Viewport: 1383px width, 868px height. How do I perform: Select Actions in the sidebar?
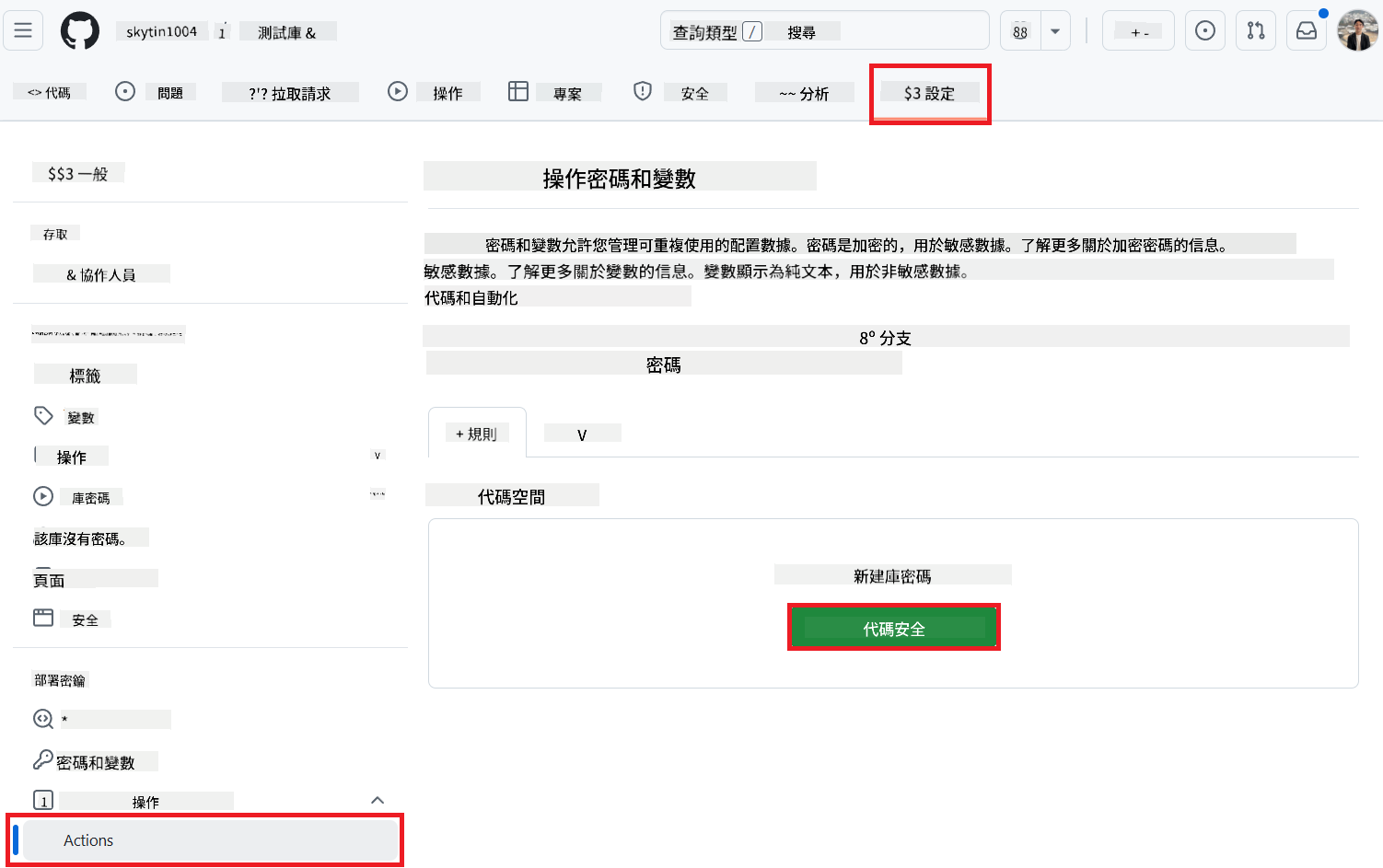tap(210, 840)
